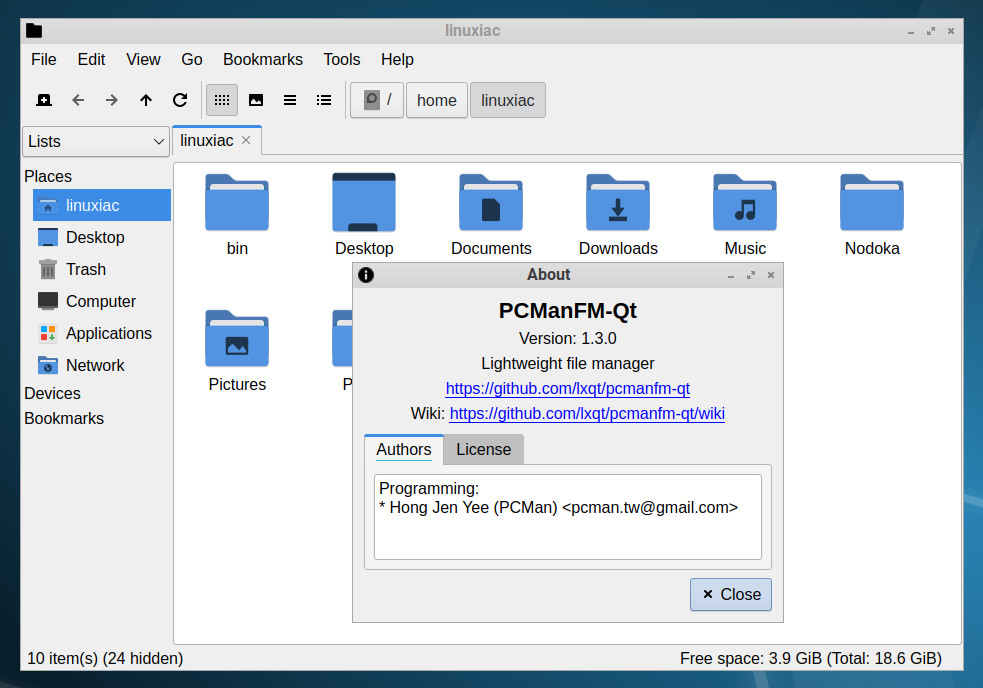The width and height of the screenshot is (983, 688).
Task: Select the Downloads folder icon
Action: pos(618,203)
